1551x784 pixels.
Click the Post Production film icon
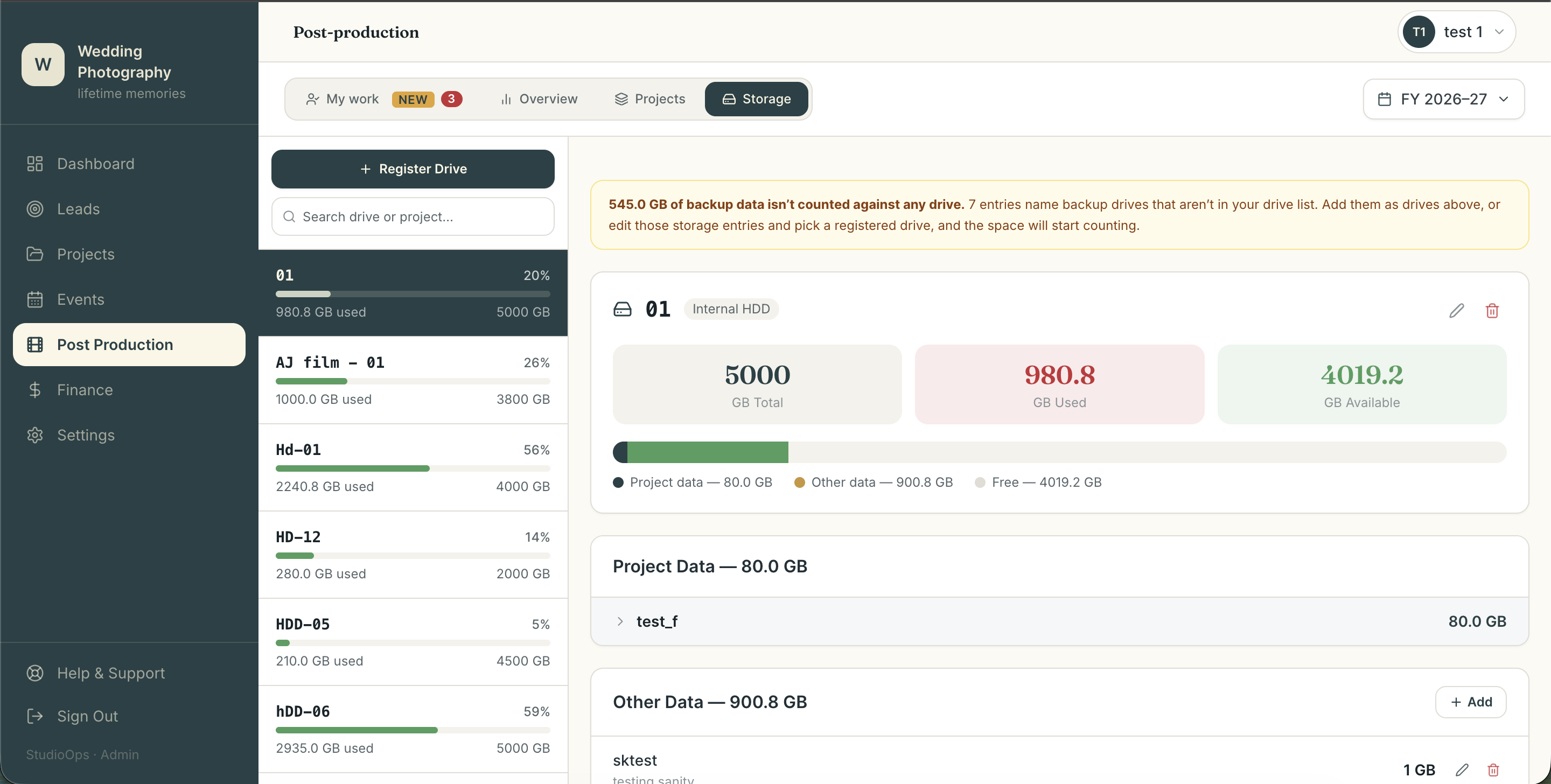point(35,345)
